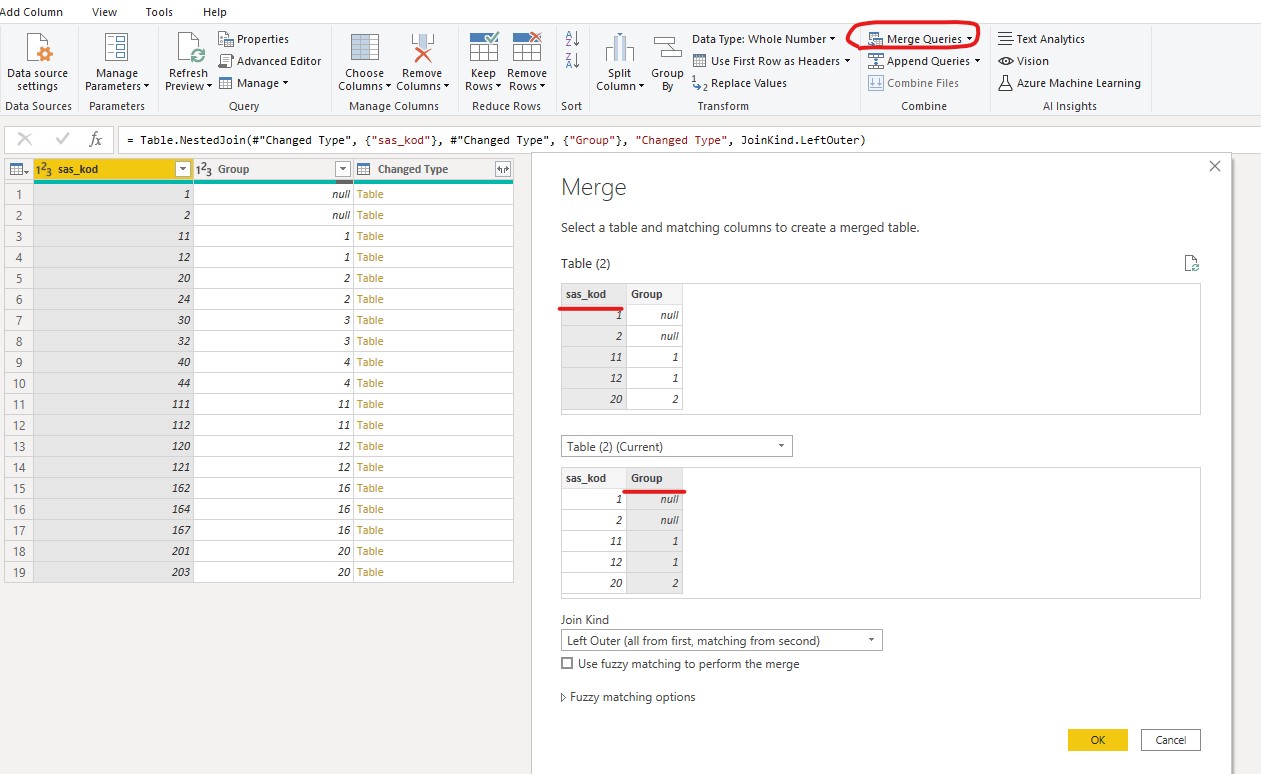Open Vision AI insight
Screen dimensions: 1261x774
[1023, 61]
